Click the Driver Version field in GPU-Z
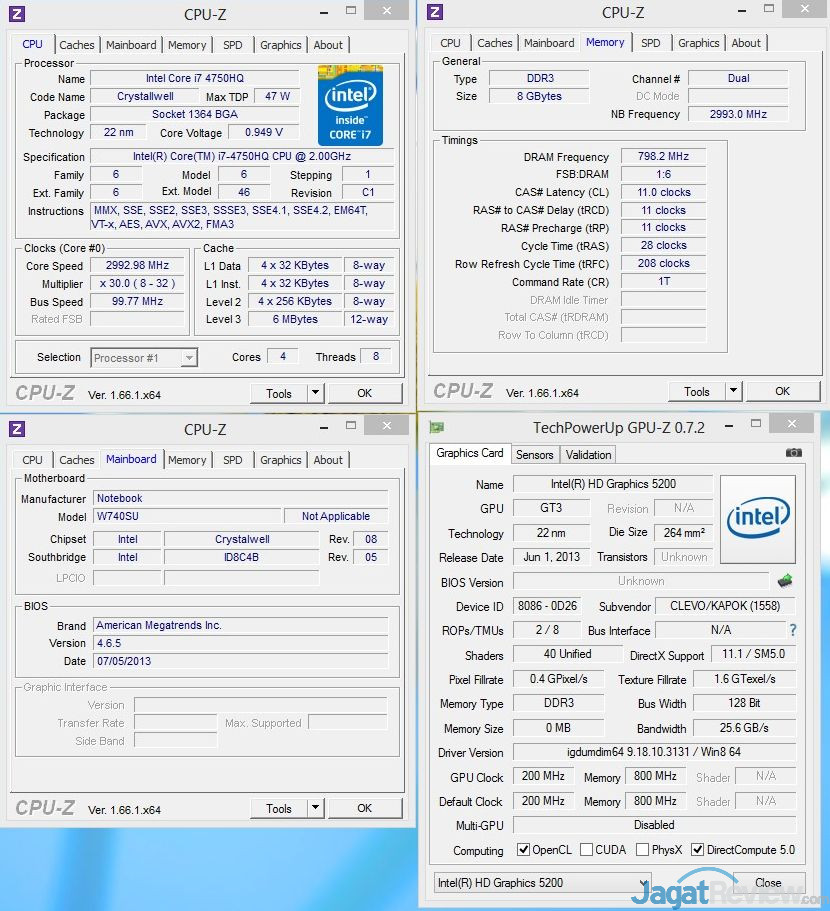The image size is (830, 911). click(655, 752)
